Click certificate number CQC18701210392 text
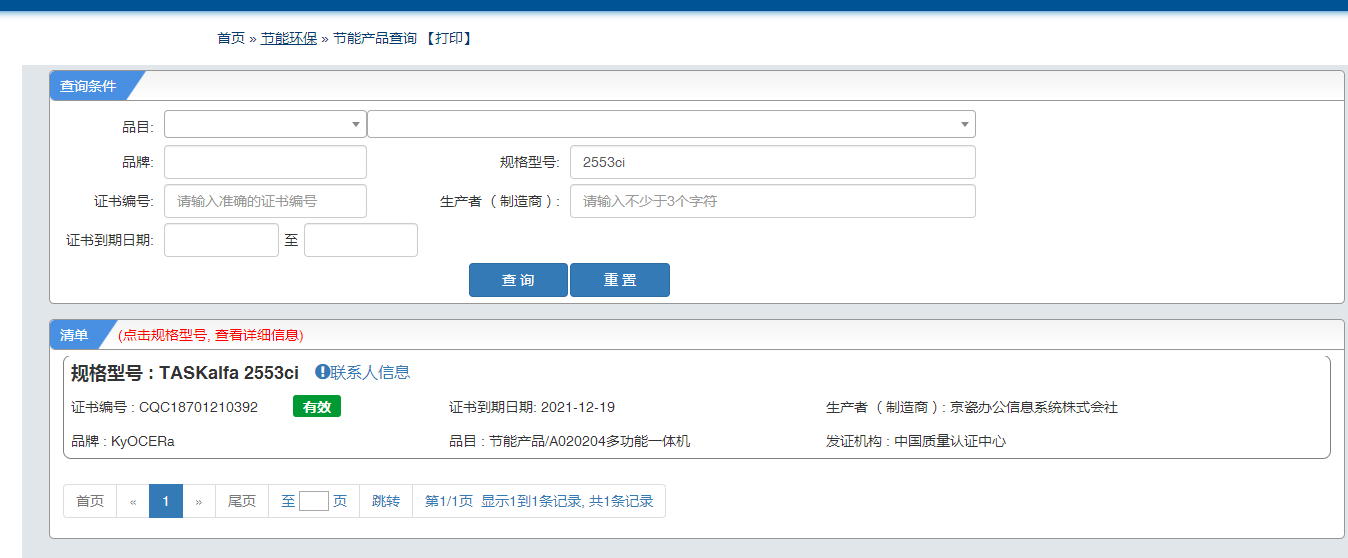Viewport: 1348px width, 558px height. [x=198, y=407]
